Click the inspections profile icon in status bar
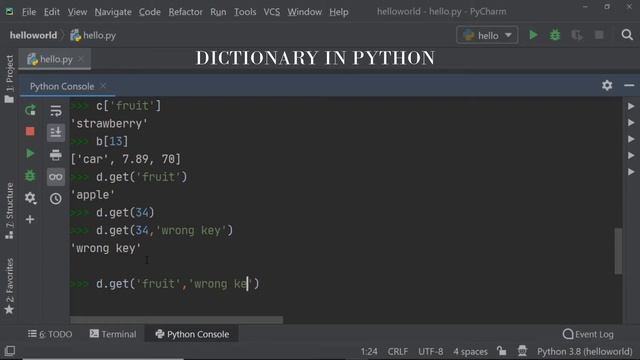640x360 pixels. click(x=522, y=351)
